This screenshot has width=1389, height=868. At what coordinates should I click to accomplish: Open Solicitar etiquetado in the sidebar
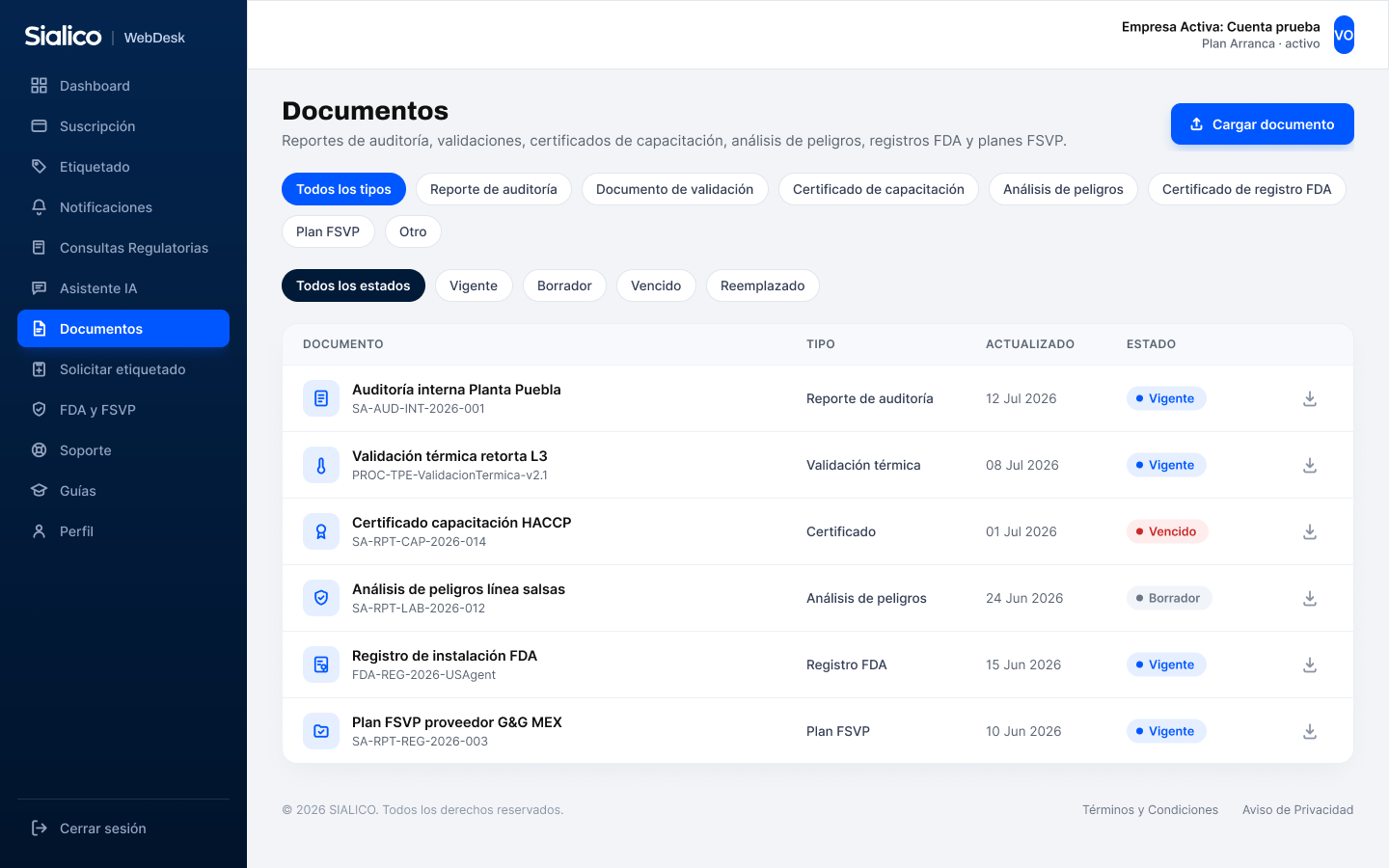(123, 369)
